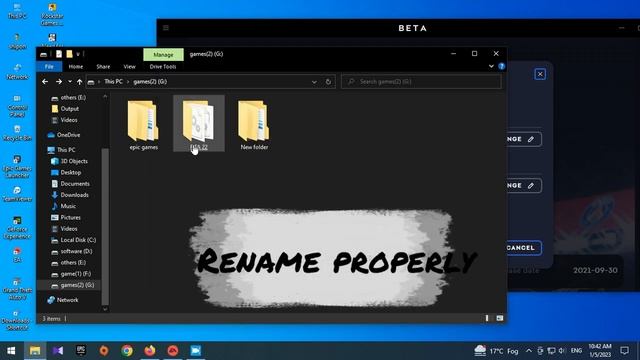The height and width of the screenshot is (360, 640).
Task: Open TeamViewer desktop shortcut
Action: click(x=17, y=194)
